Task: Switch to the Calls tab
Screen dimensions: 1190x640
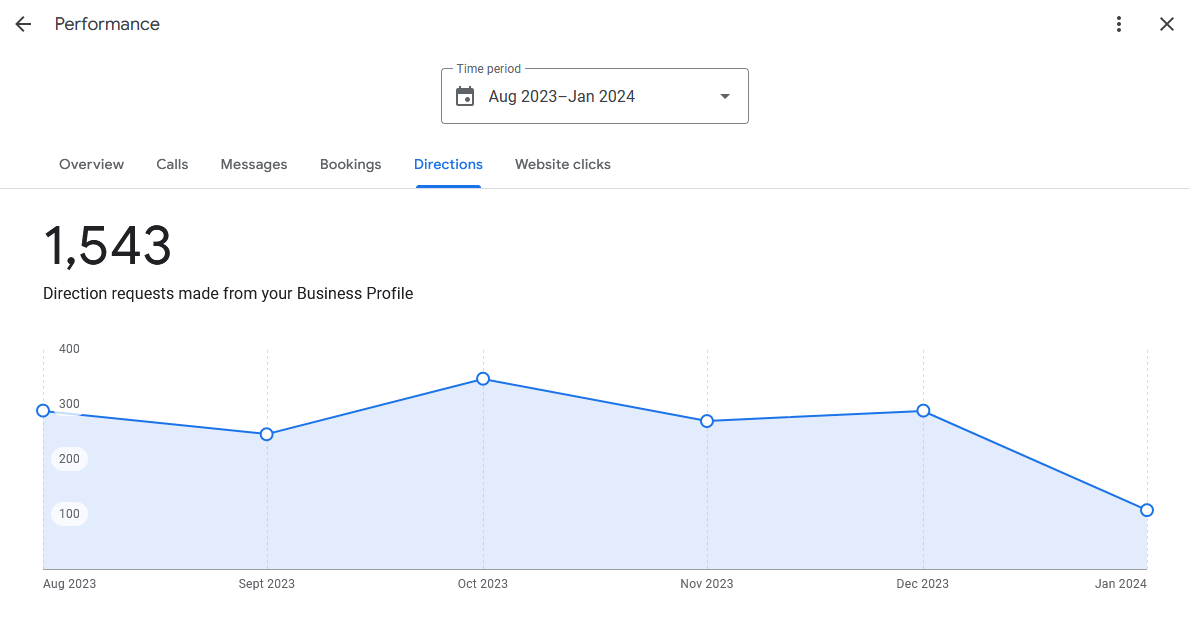Action: pyautogui.click(x=172, y=164)
